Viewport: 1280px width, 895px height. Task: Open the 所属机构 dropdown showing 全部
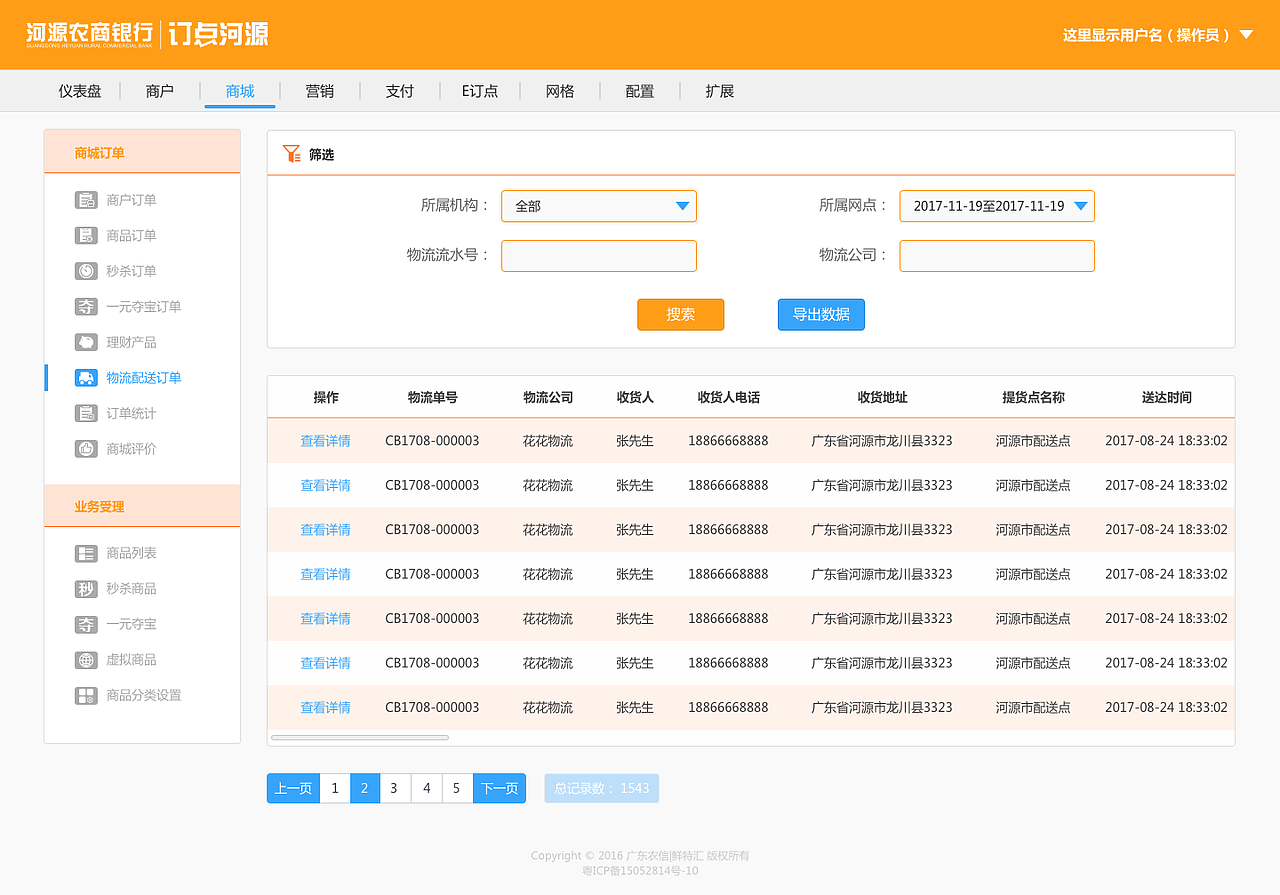click(599, 206)
